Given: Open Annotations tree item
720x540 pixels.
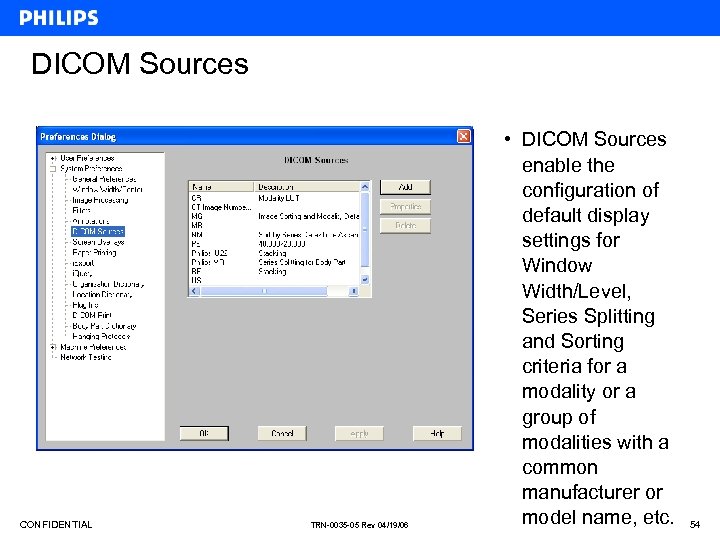Looking at the screenshot, I should [x=90, y=221].
